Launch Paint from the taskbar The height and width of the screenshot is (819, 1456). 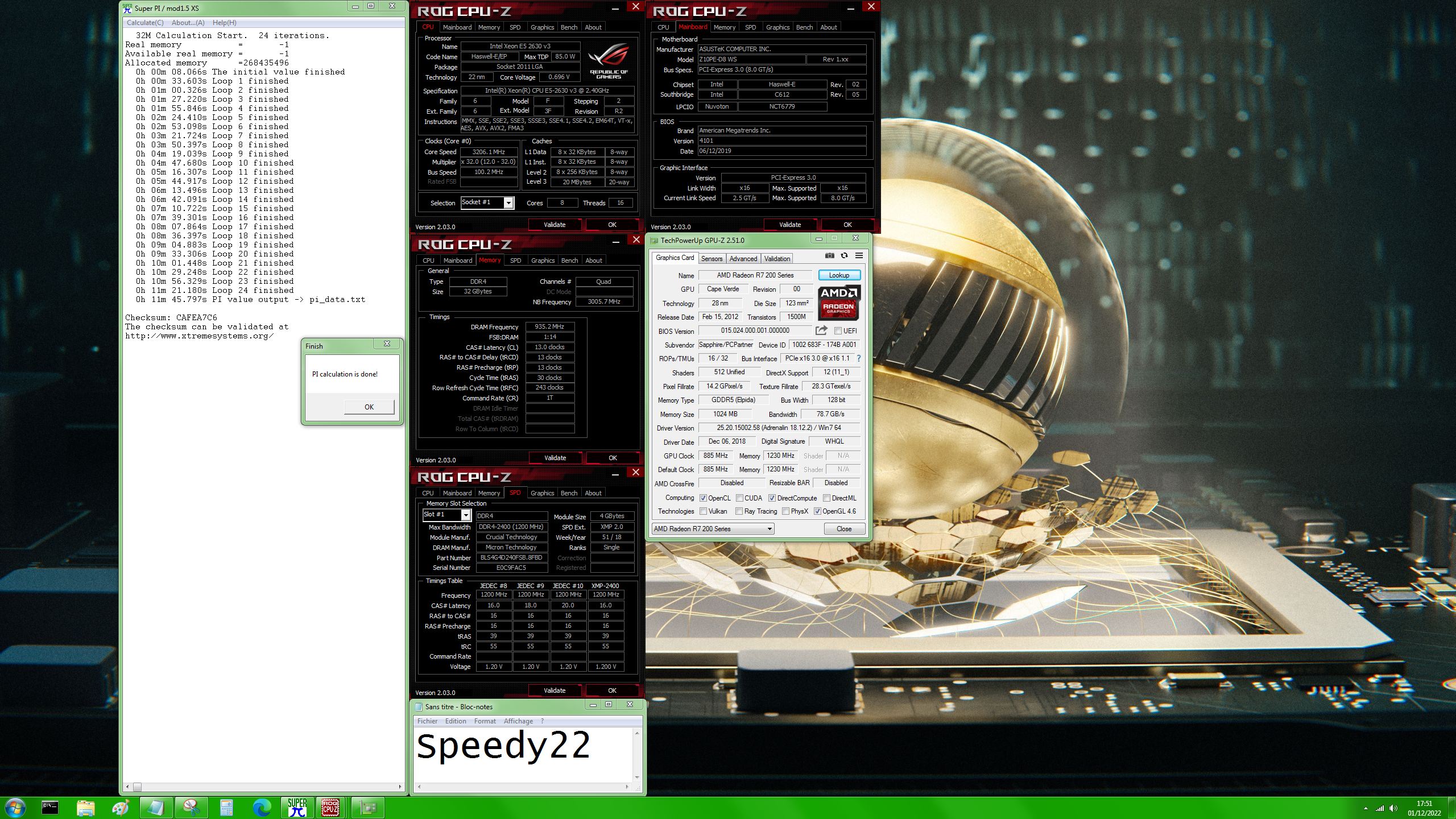pos(121,808)
